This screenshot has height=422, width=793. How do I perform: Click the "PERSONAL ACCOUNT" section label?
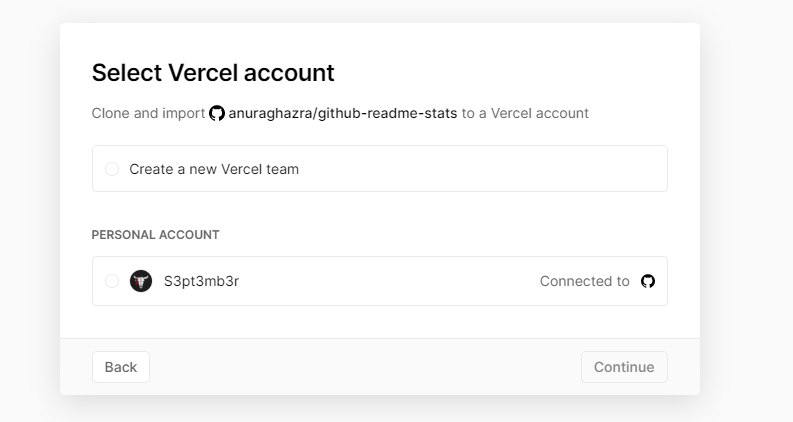[155, 235]
